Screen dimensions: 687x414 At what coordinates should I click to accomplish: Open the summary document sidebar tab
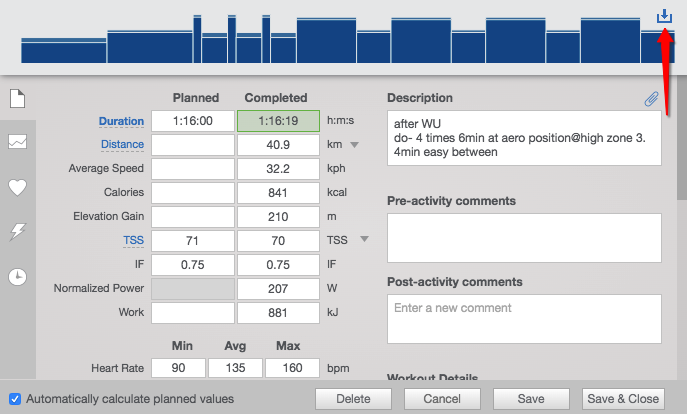(x=18, y=99)
